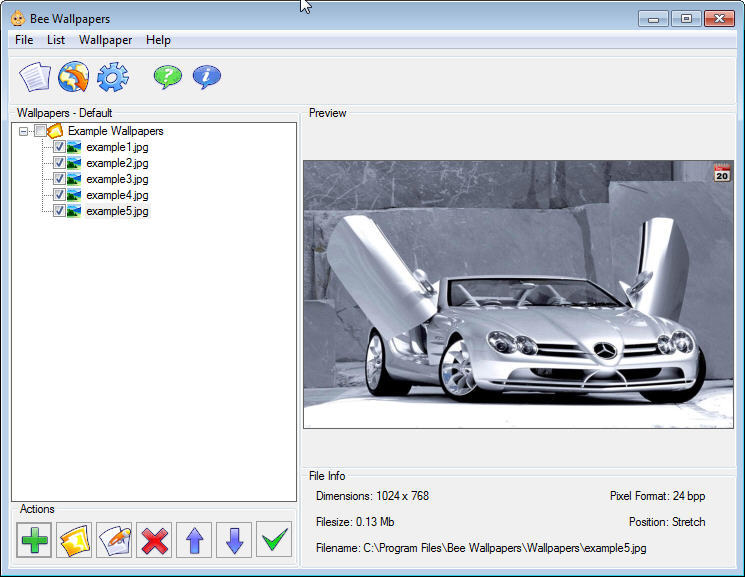Click the documents list toolbar icon
The height and width of the screenshot is (577, 745).
[35, 77]
